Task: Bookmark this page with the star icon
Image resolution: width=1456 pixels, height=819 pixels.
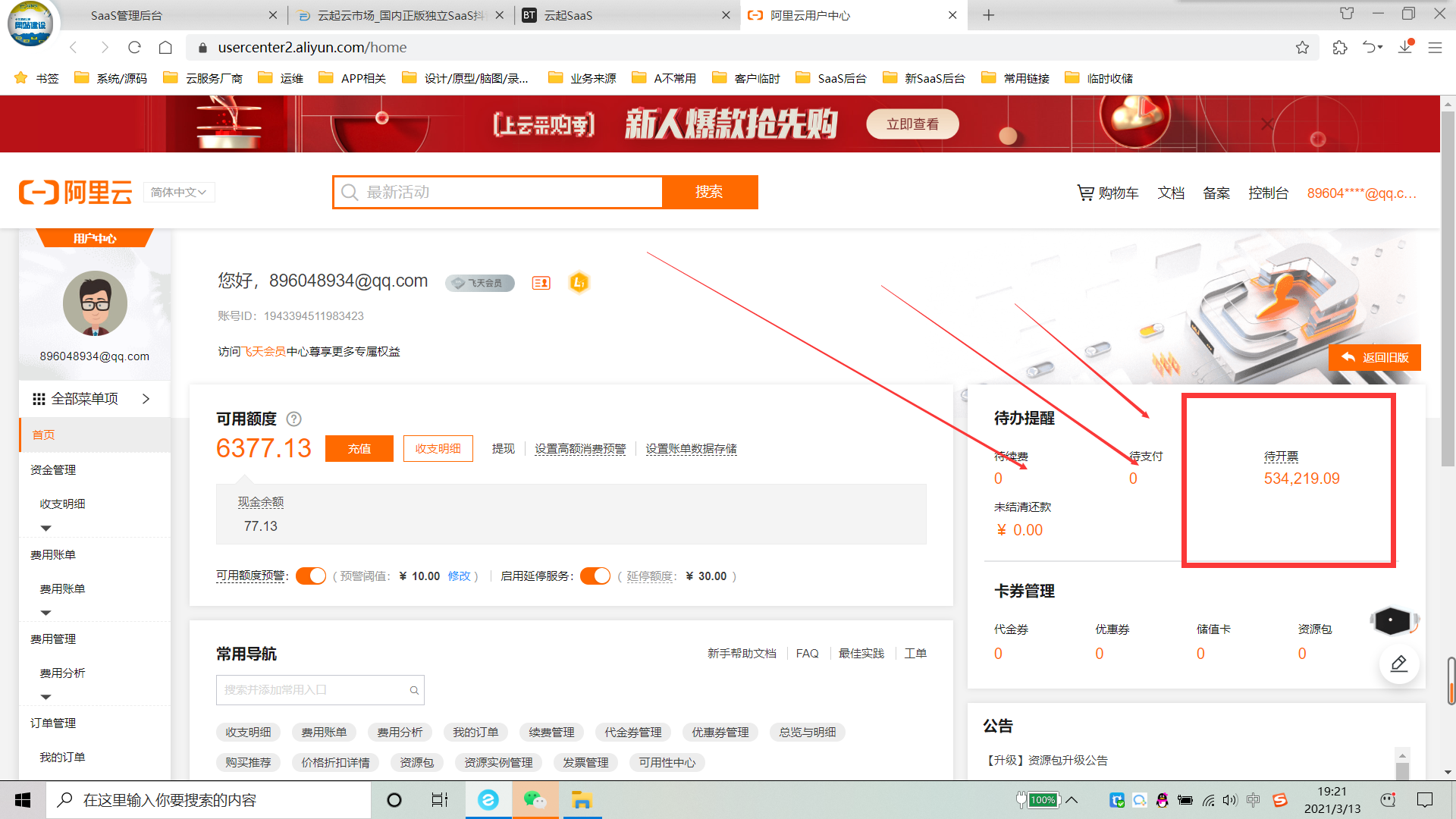Action: click(1302, 47)
